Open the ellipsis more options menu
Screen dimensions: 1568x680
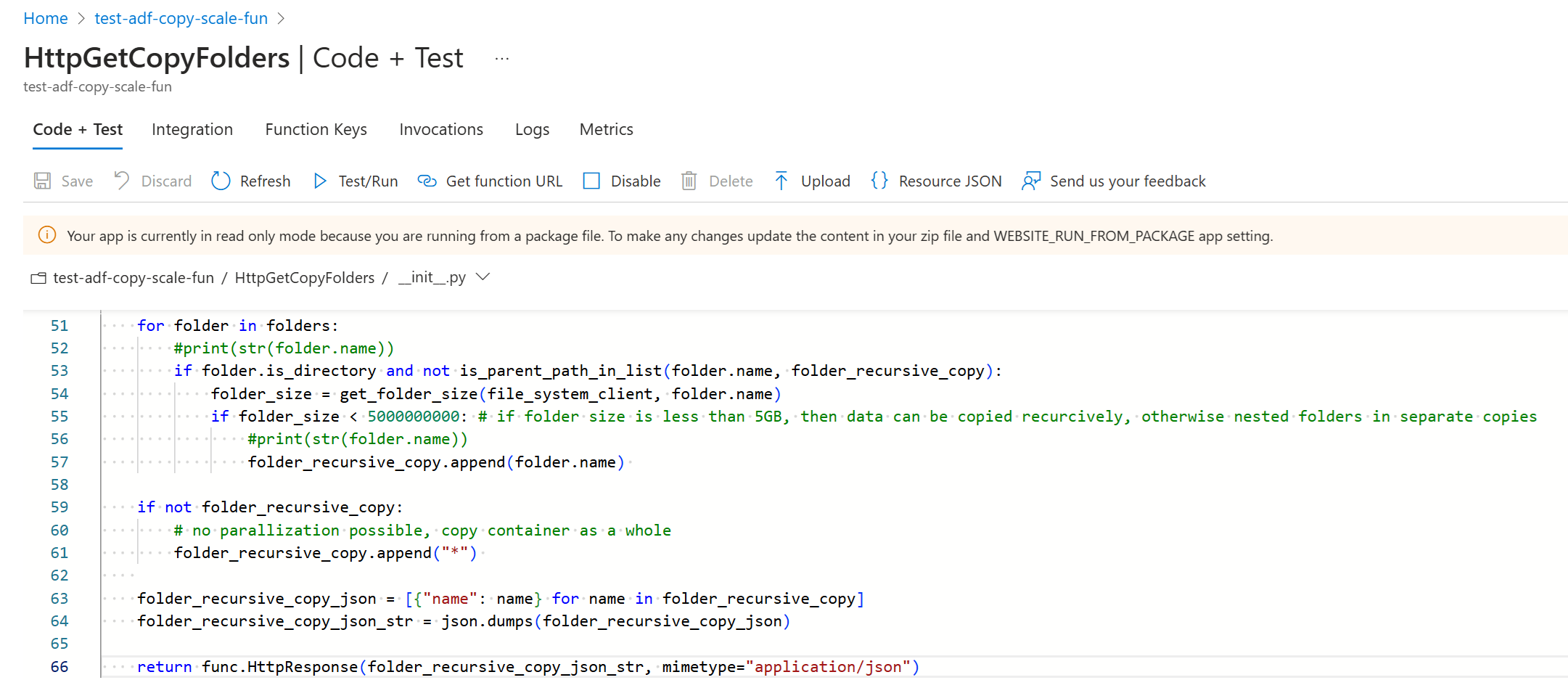pos(501,59)
